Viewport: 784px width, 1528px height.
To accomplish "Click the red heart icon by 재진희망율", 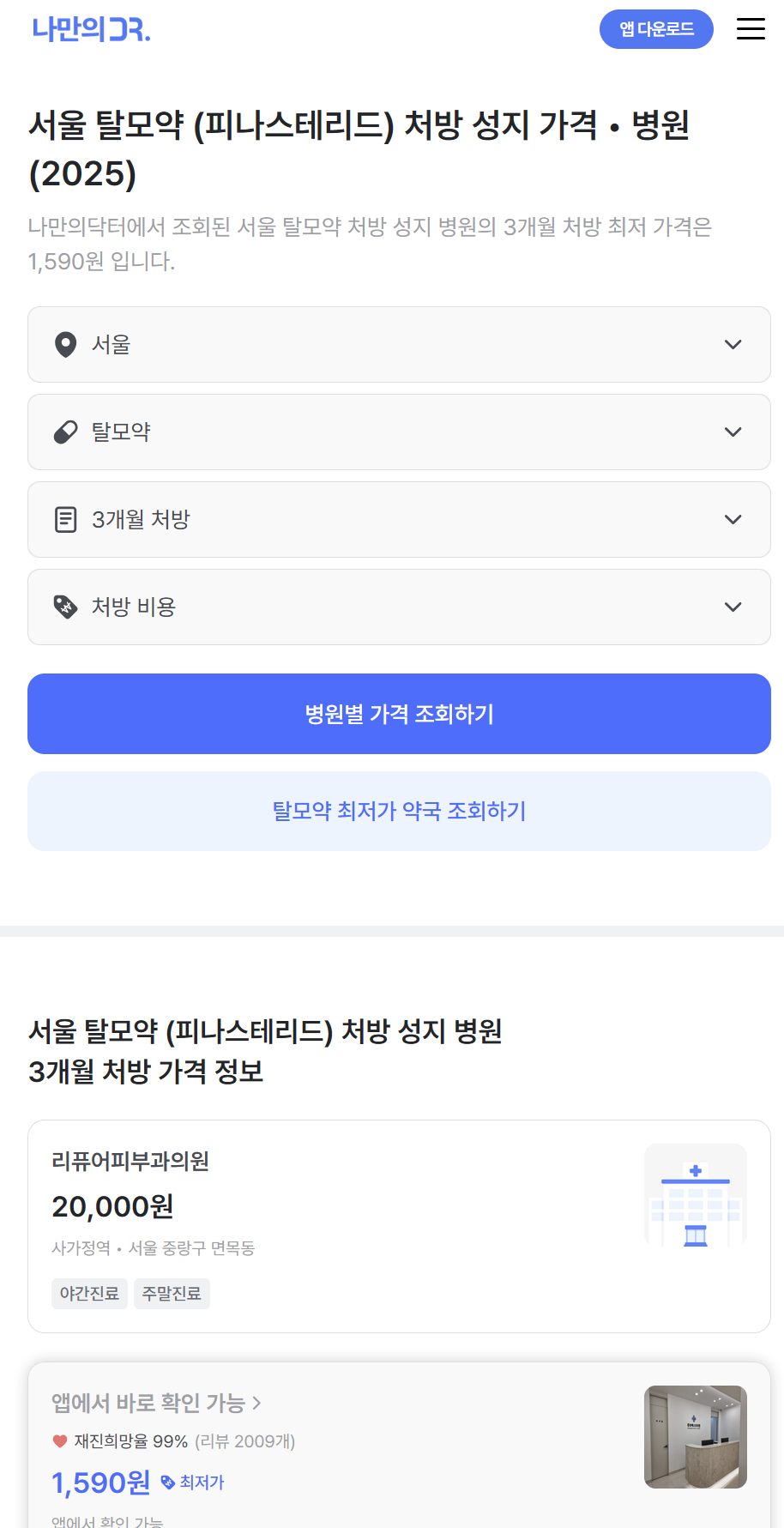I will click(x=60, y=1441).
